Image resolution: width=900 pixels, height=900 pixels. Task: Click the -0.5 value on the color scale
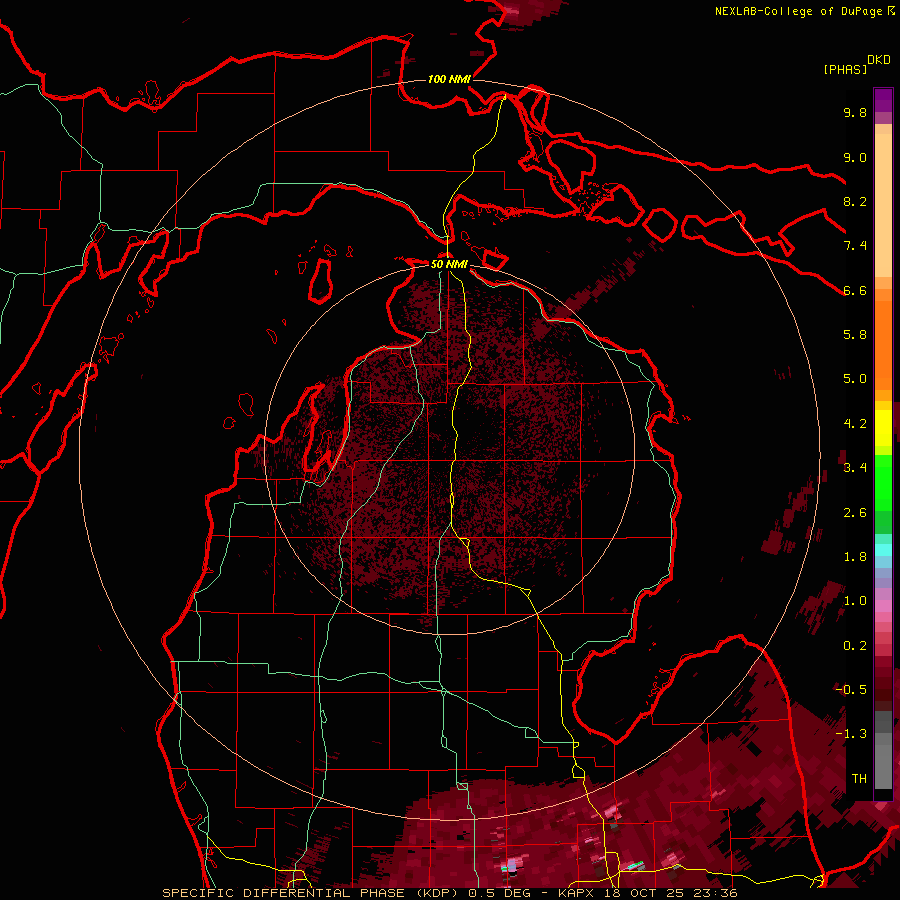[851, 690]
